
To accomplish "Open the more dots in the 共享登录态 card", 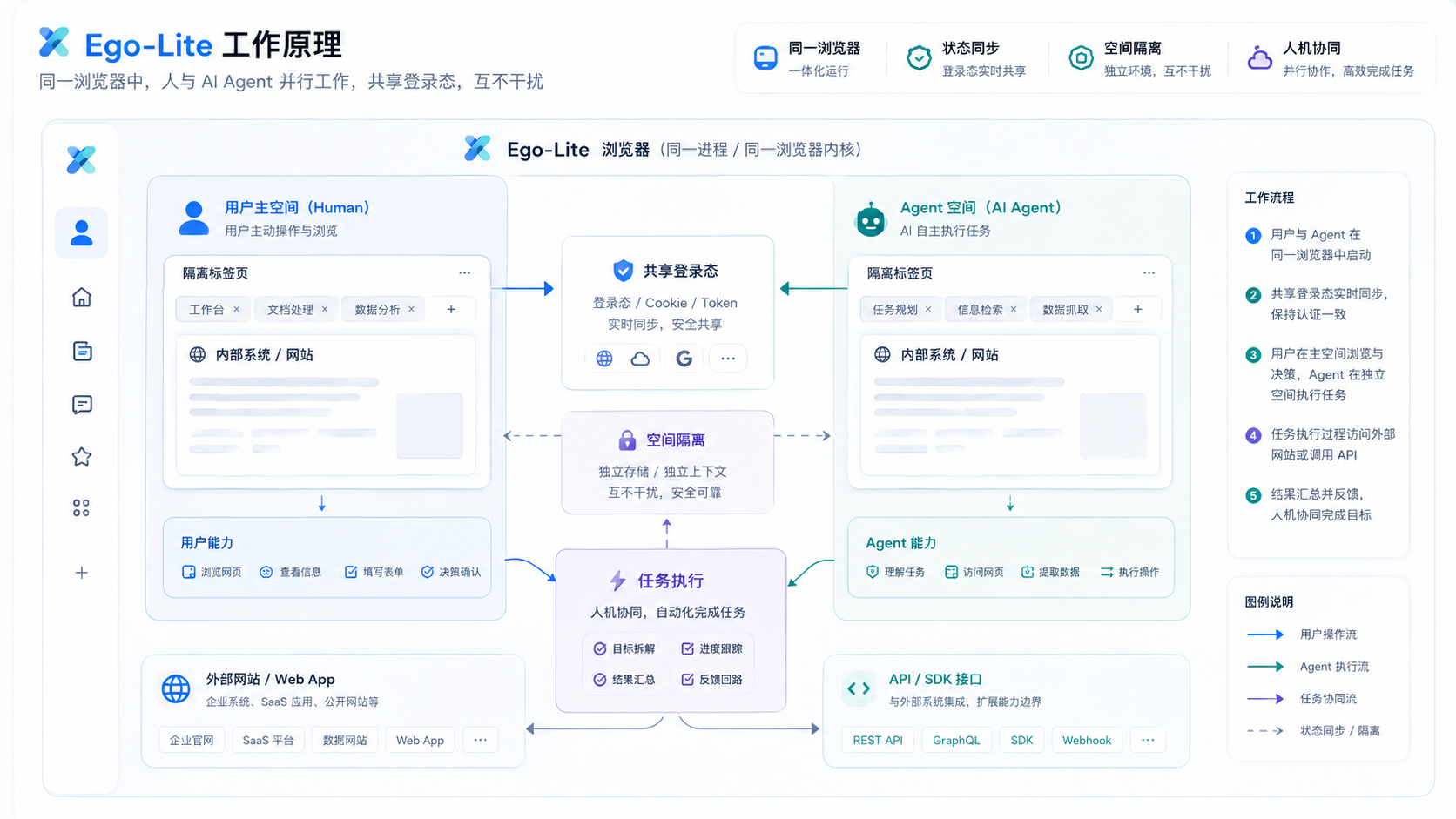I will point(728,359).
